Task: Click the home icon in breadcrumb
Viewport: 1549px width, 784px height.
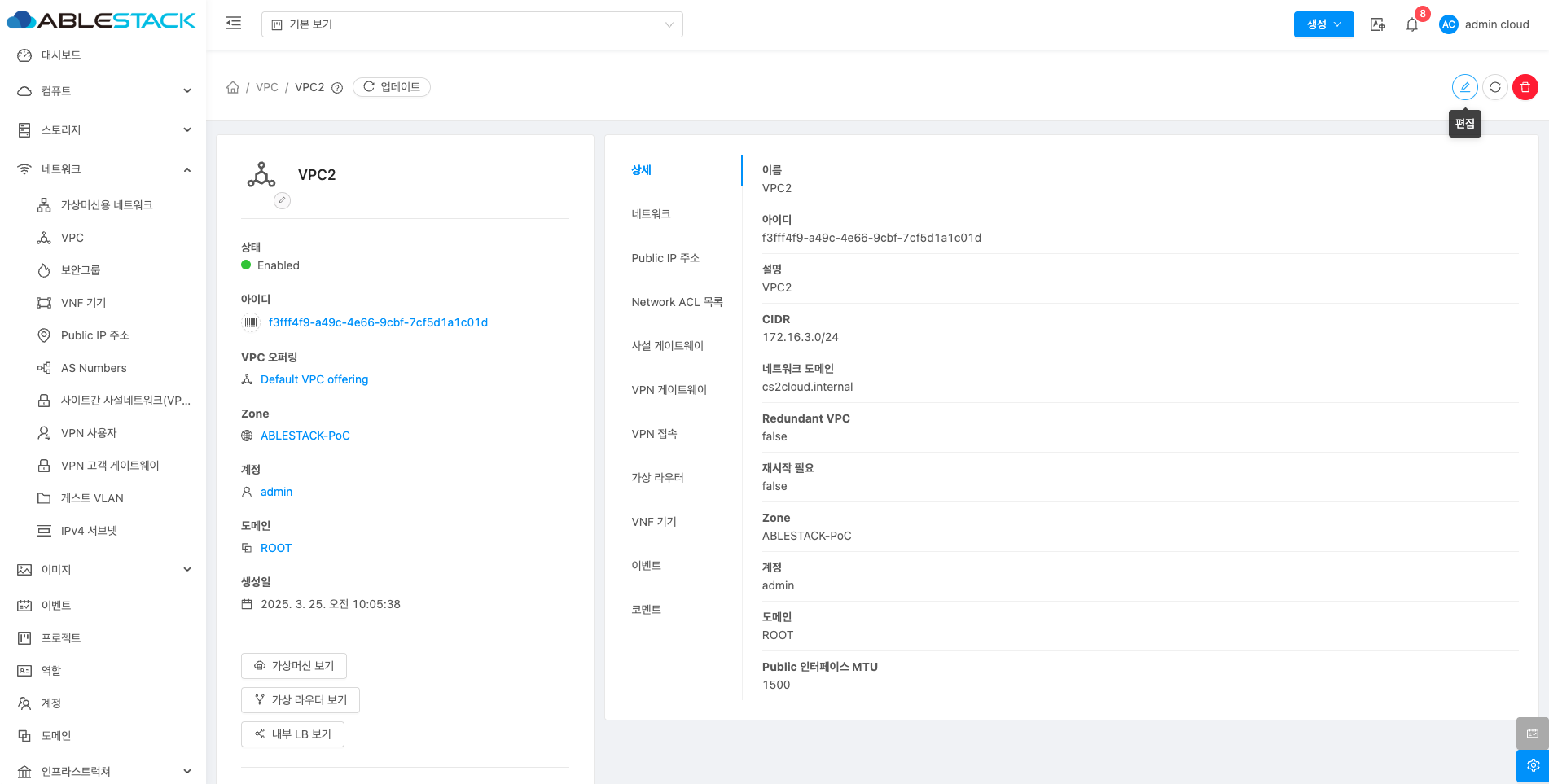Action: point(233,87)
